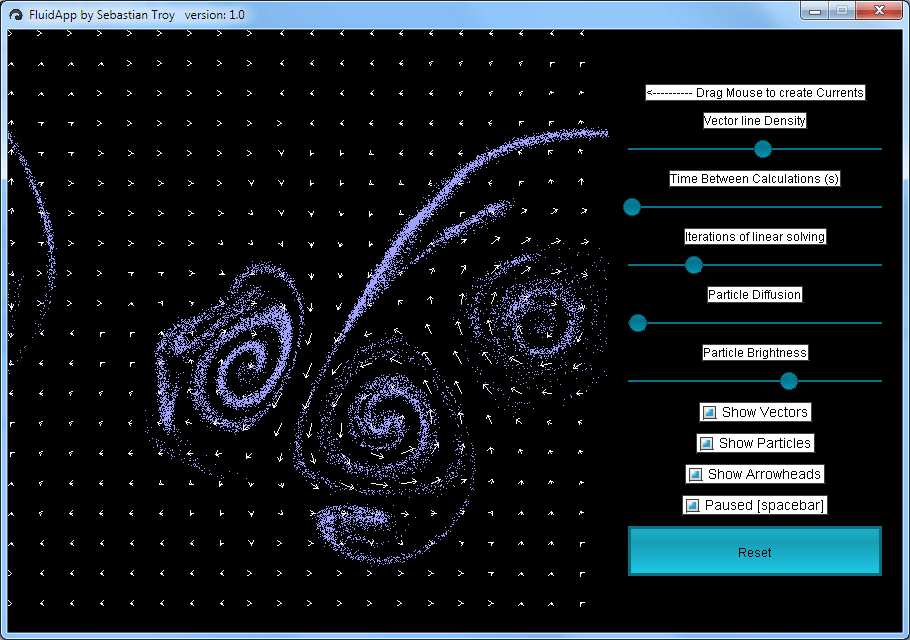This screenshot has height=640, width=910.
Task: Toggle the Show Particles checkbox
Action: (x=706, y=444)
